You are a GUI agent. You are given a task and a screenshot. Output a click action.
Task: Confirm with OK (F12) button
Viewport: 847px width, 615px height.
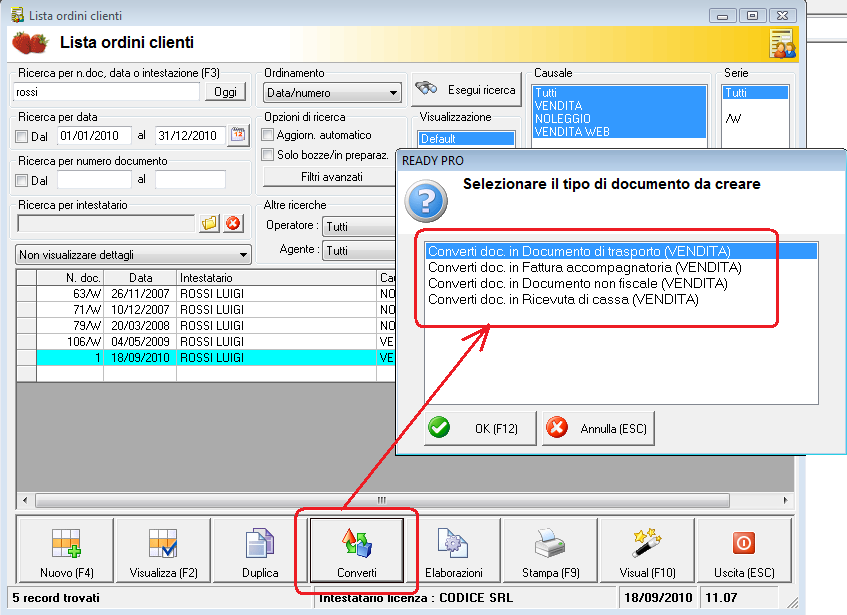tap(480, 428)
